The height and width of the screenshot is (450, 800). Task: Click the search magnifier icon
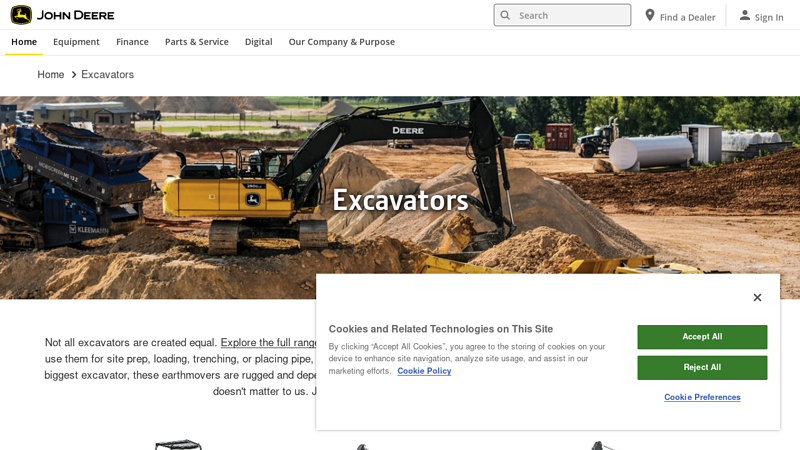505,15
